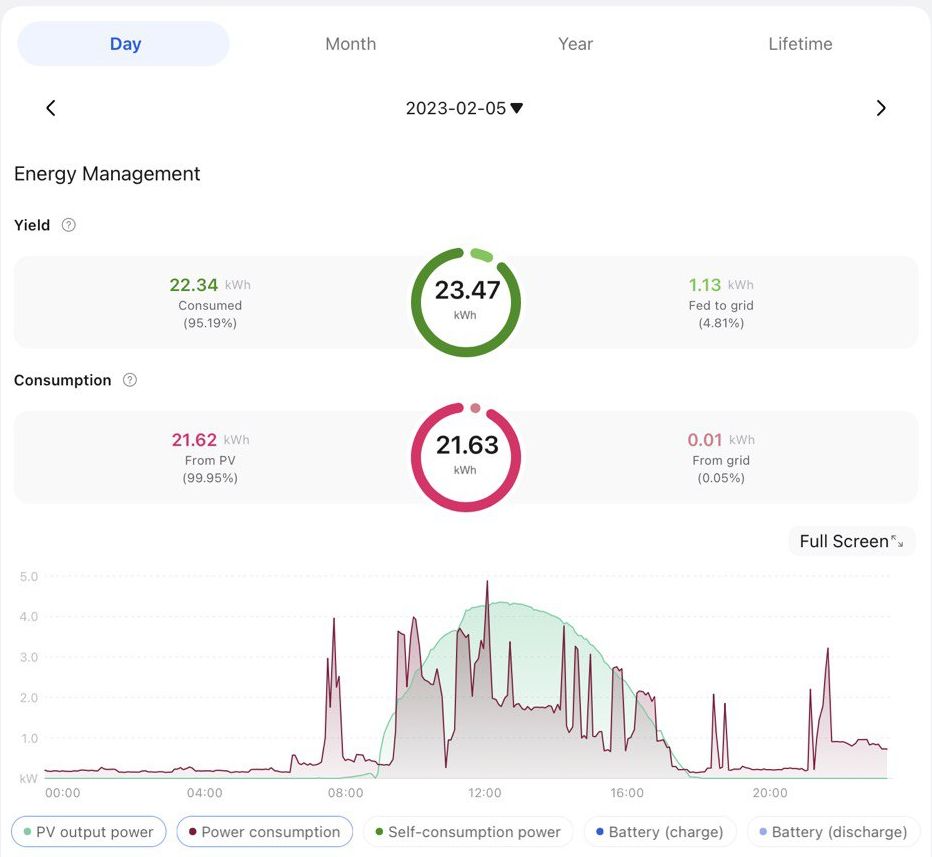Open the Consumption help question mark

coord(130,380)
